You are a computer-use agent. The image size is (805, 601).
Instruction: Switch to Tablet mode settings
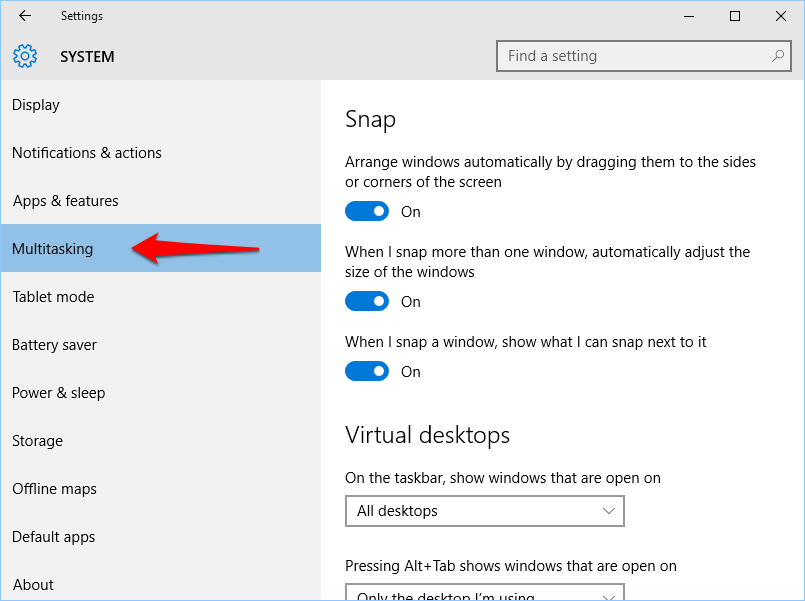(x=52, y=296)
